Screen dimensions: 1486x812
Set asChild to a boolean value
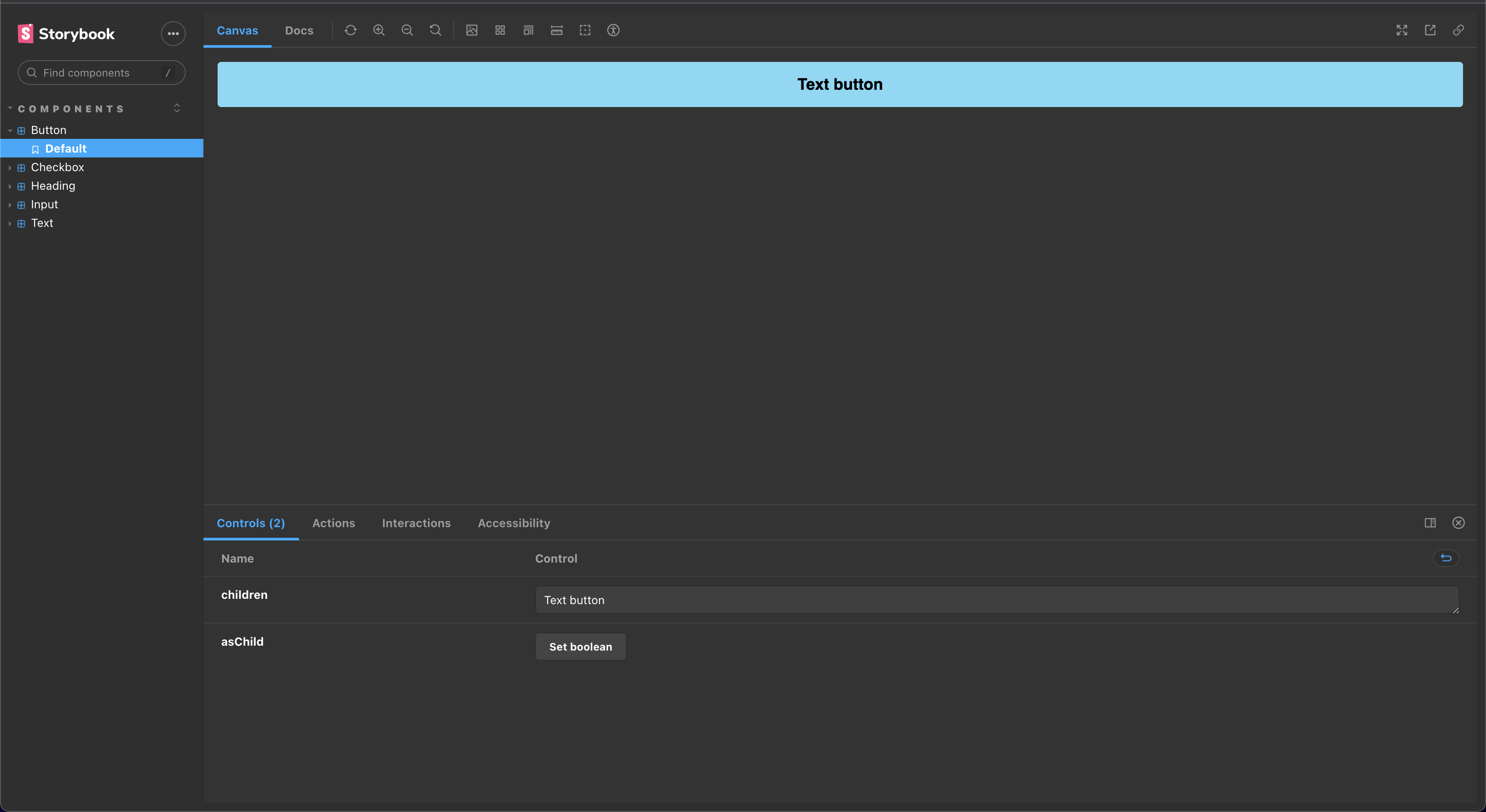(580, 647)
